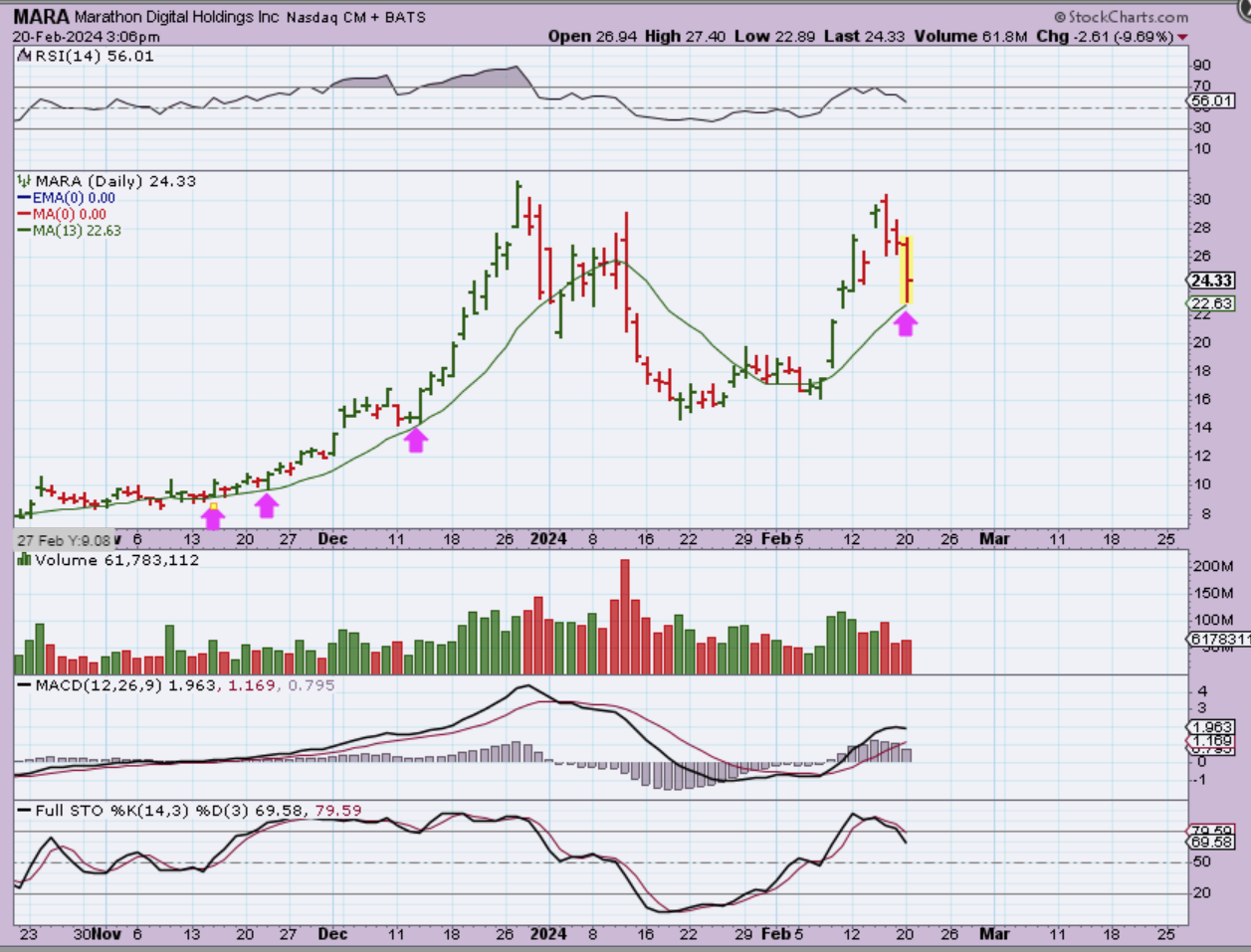Click the gray 0.795 MACD histogram value
1251x952 pixels.
click(x=312, y=685)
